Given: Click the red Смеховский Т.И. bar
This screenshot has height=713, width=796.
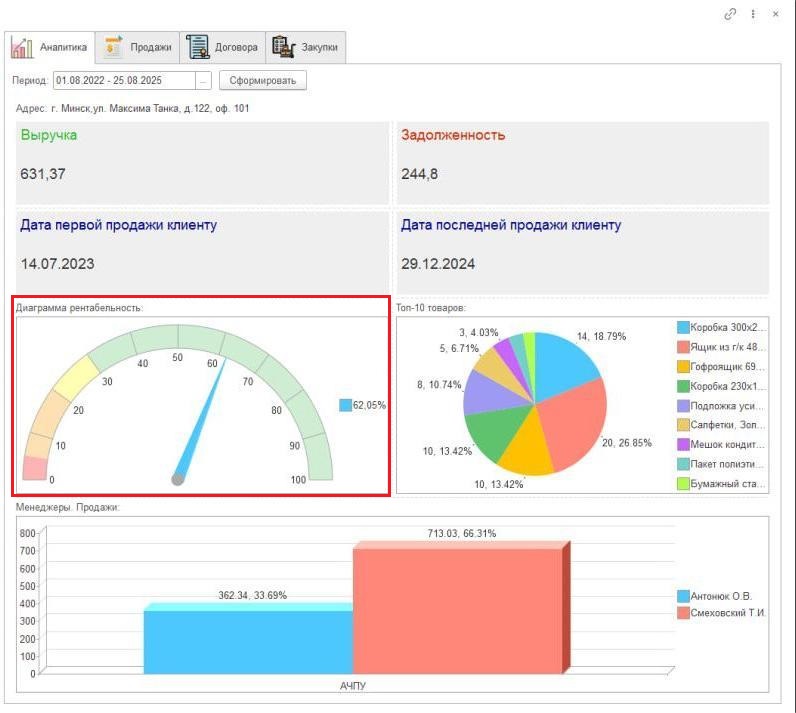Looking at the screenshot, I should tap(457, 610).
